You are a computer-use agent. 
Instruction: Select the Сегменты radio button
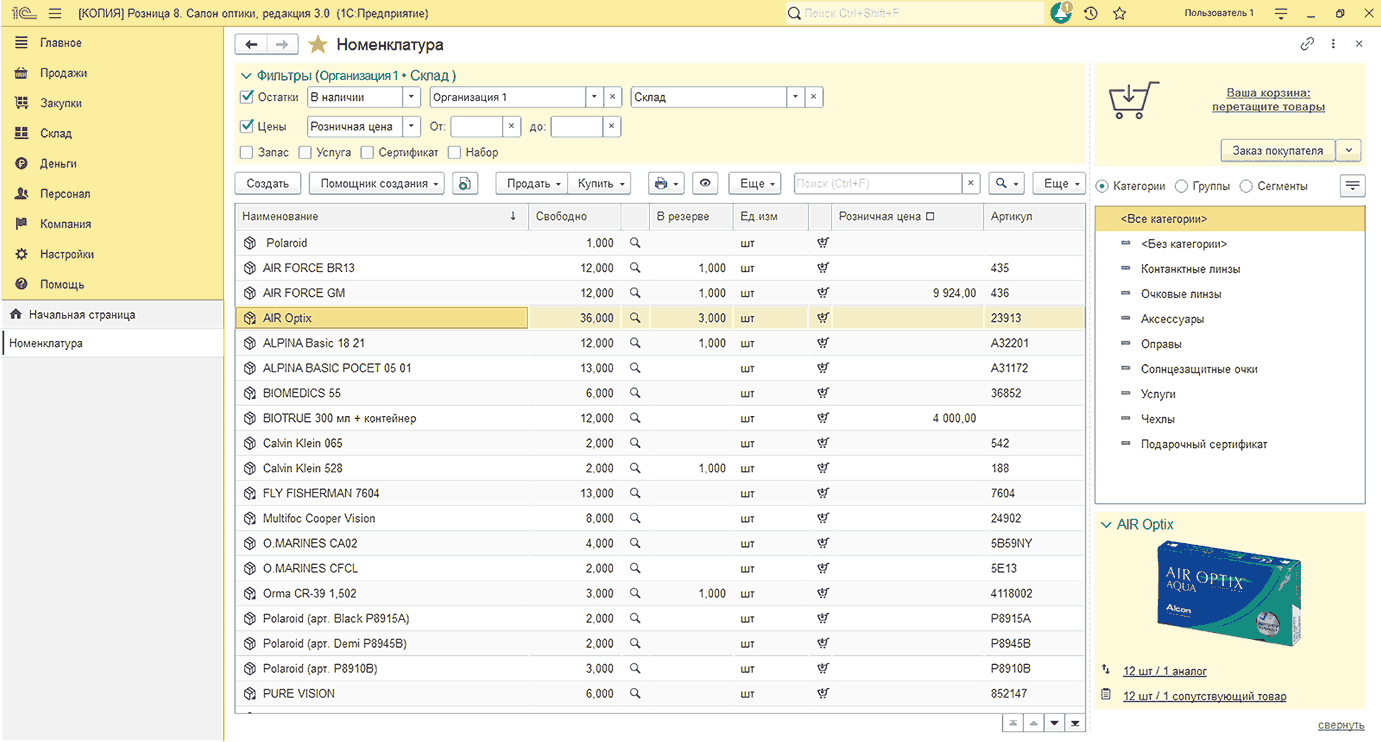(x=1246, y=186)
